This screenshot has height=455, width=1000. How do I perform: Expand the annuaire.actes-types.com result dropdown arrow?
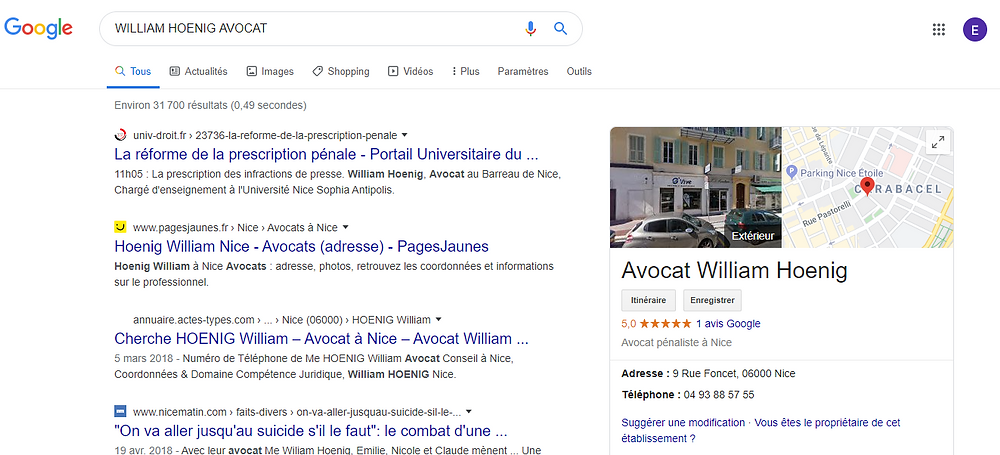pos(439,319)
